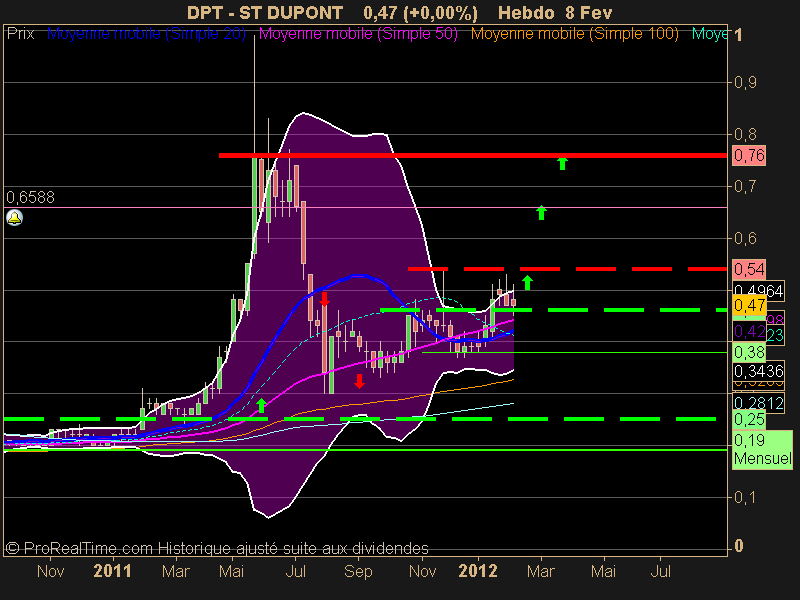Select the solid green 0,19 monthly support line
The width and height of the screenshot is (800, 600).
coord(365,449)
